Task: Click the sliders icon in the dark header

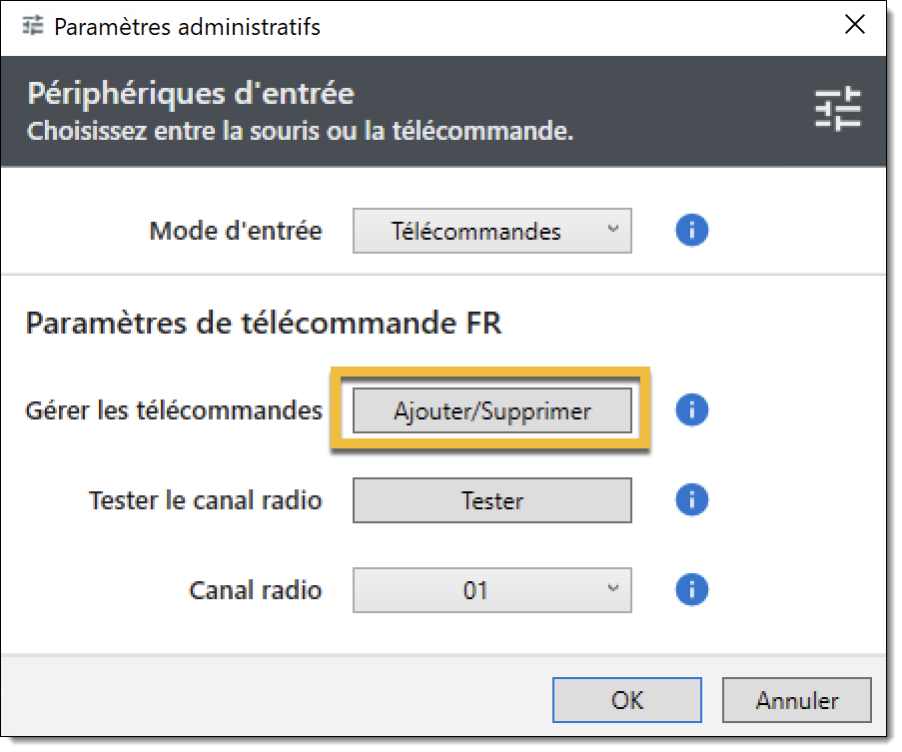Action: pos(837,109)
